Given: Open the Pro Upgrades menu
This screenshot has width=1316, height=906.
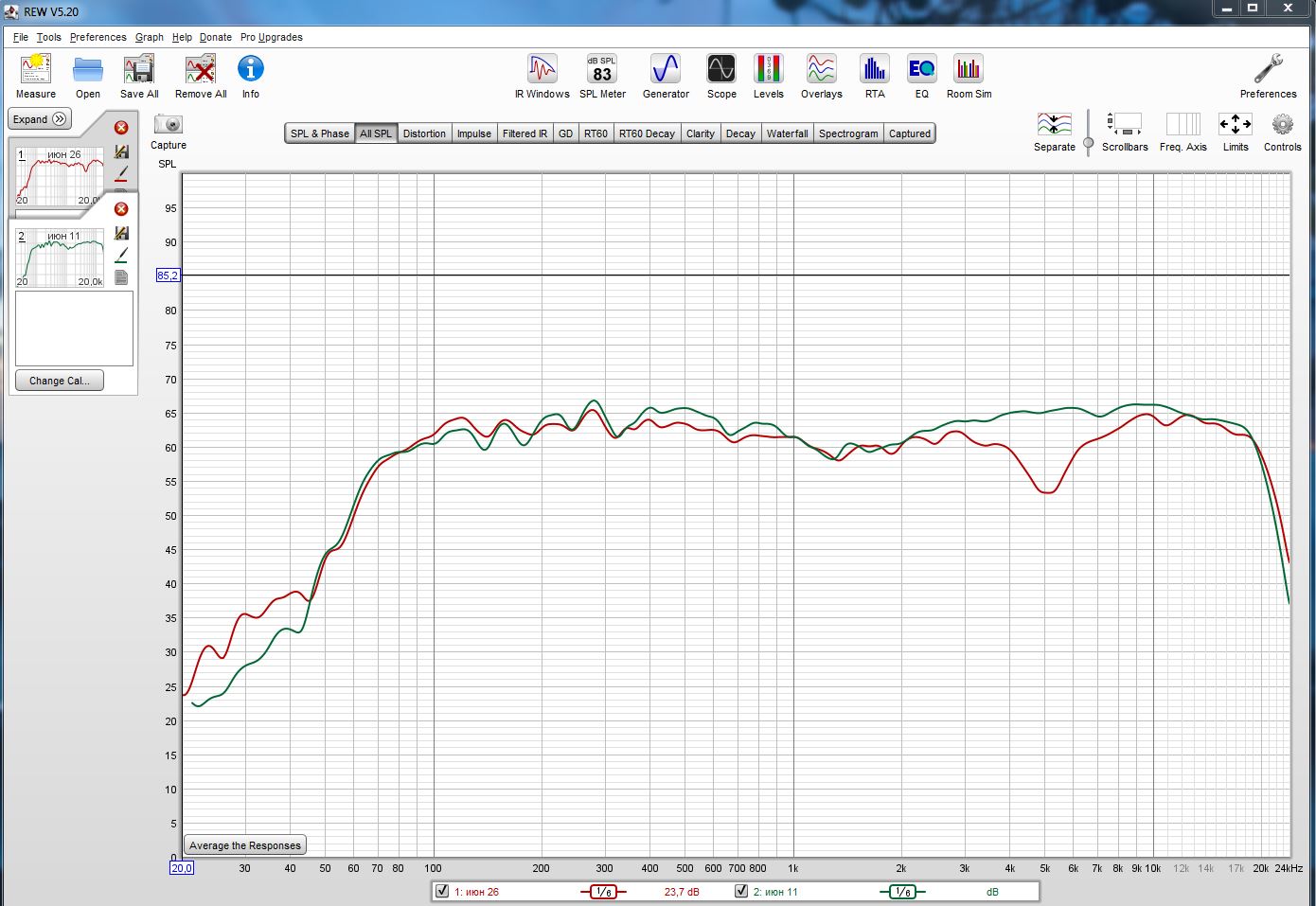Looking at the screenshot, I should [272, 37].
